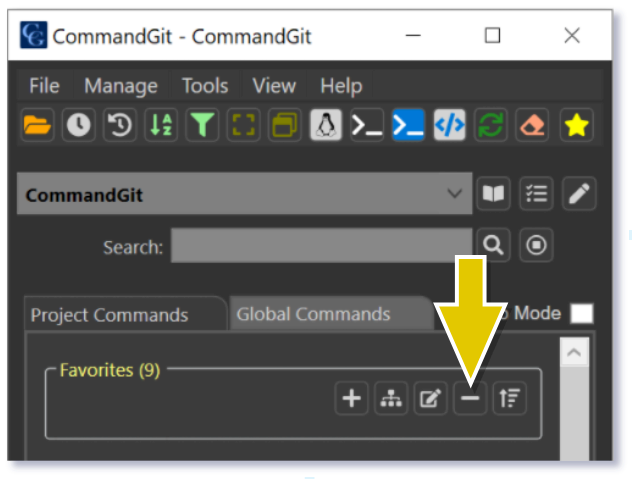
Task: Click the red eraser toolbar icon
Action: (532, 126)
